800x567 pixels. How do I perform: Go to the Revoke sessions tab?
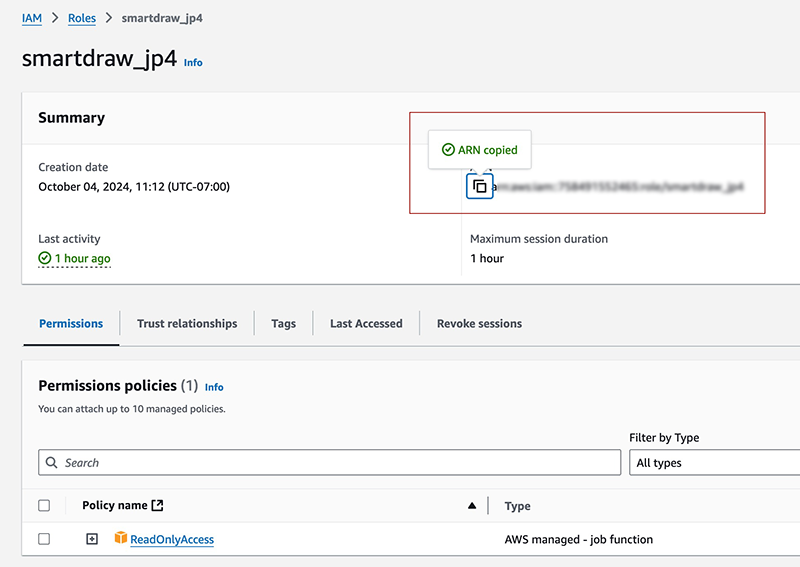coord(479,323)
